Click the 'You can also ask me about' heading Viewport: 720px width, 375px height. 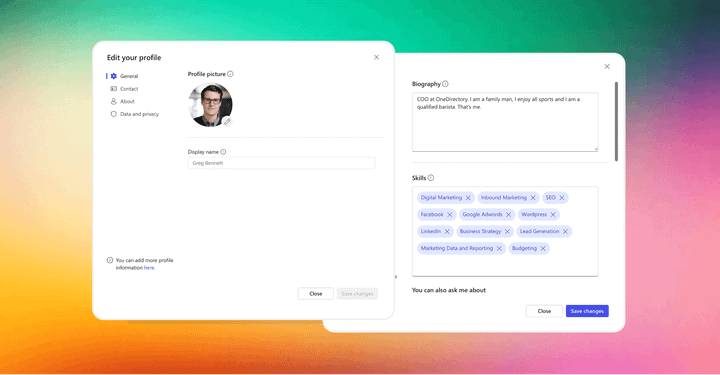coord(449,291)
